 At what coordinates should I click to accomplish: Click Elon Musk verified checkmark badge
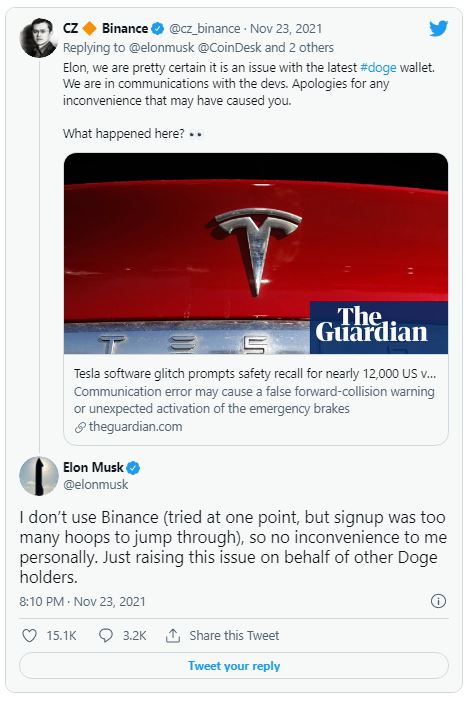(x=133, y=468)
